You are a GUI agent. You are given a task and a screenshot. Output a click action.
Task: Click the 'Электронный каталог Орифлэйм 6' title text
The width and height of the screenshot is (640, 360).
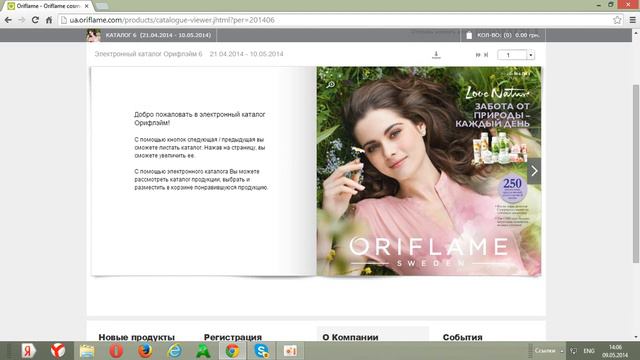[x=149, y=54]
